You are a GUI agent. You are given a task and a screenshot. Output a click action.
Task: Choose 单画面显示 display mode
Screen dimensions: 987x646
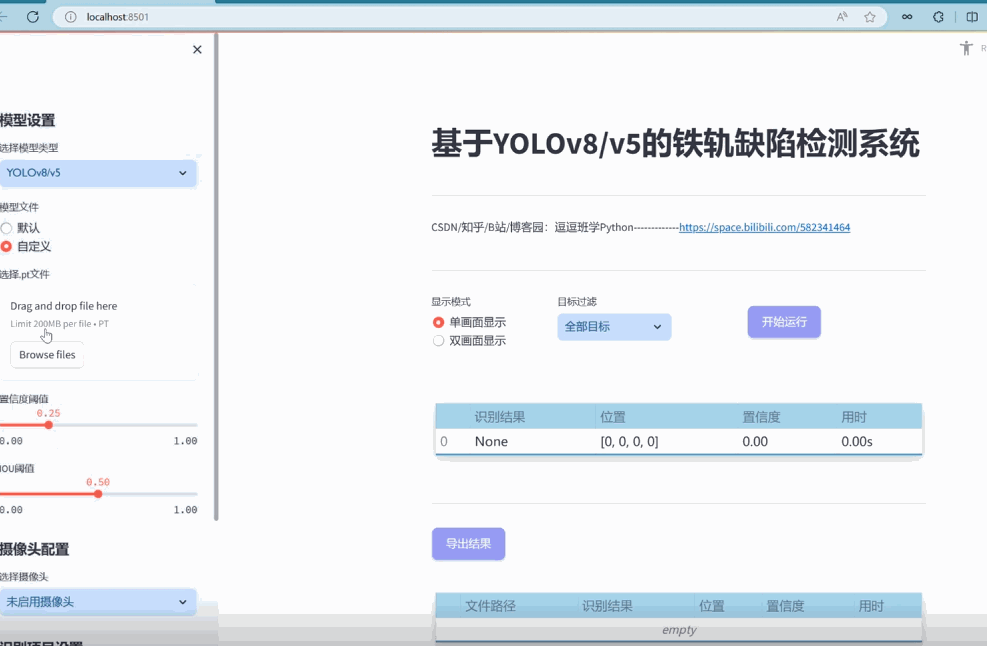[439, 322]
